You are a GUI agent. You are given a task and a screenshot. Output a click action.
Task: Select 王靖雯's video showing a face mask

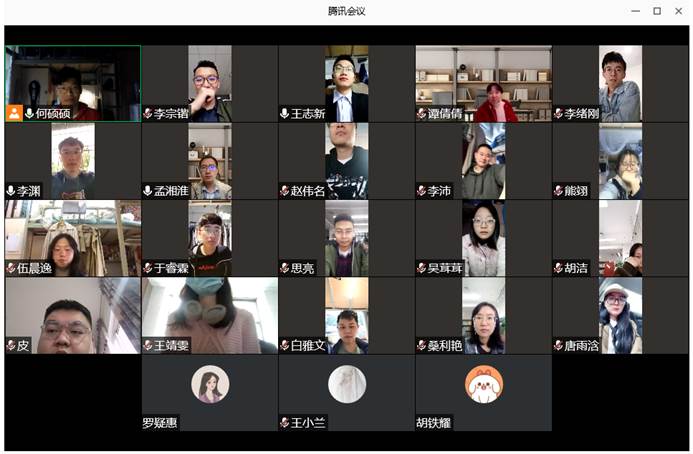[x=210, y=310]
